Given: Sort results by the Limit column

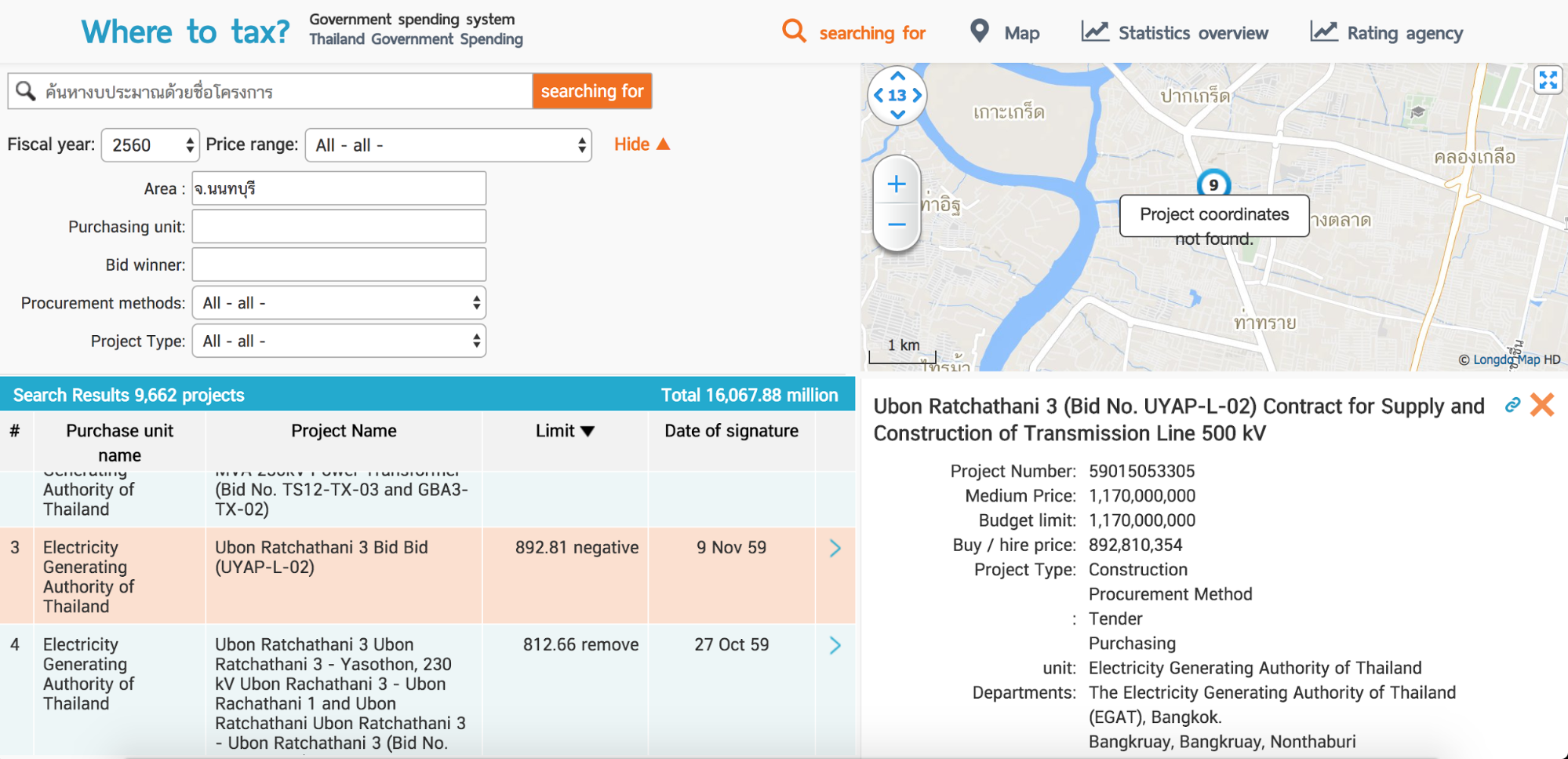Looking at the screenshot, I should coord(565,431).
